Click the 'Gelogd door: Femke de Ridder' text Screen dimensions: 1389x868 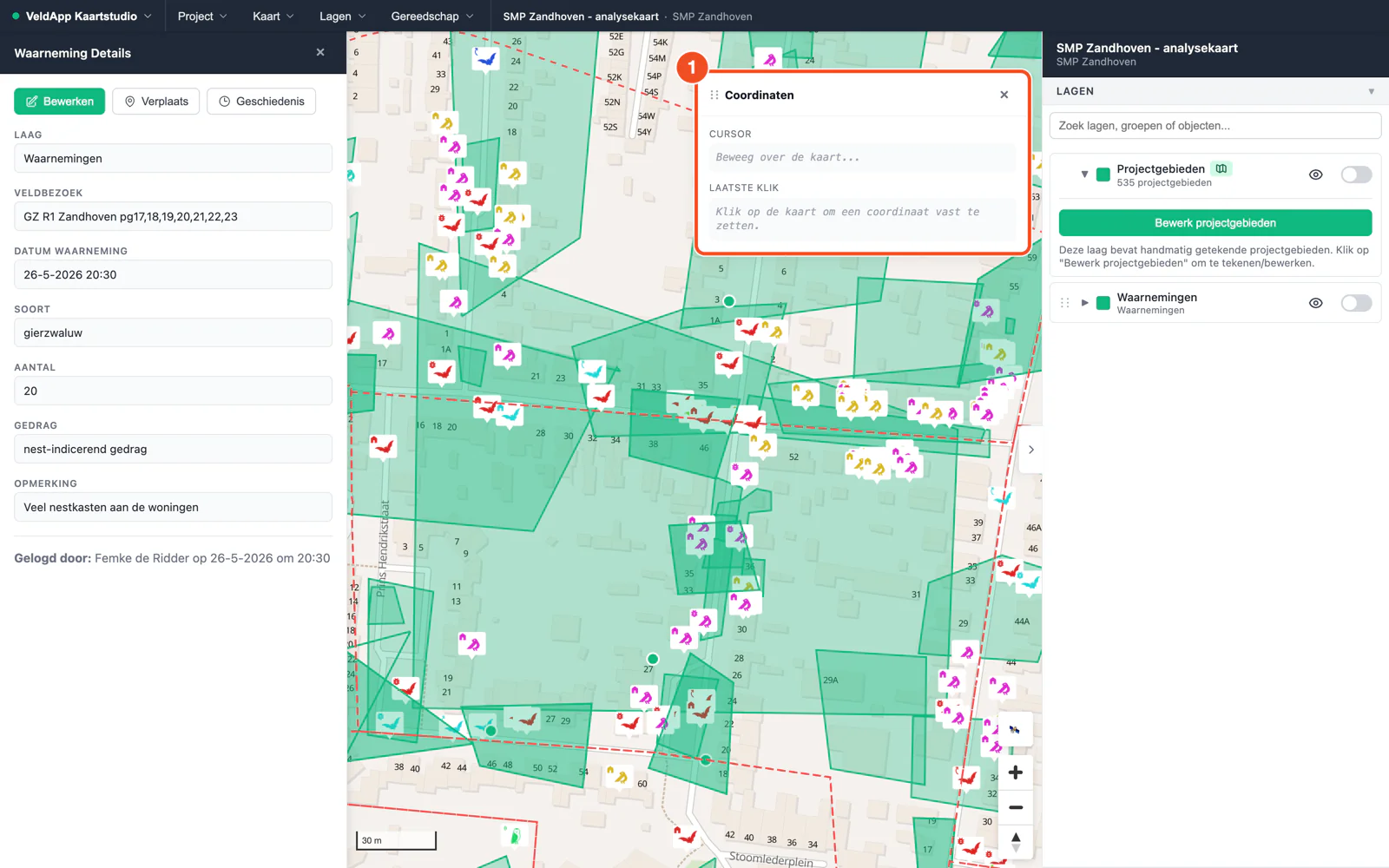click(172, 558)
